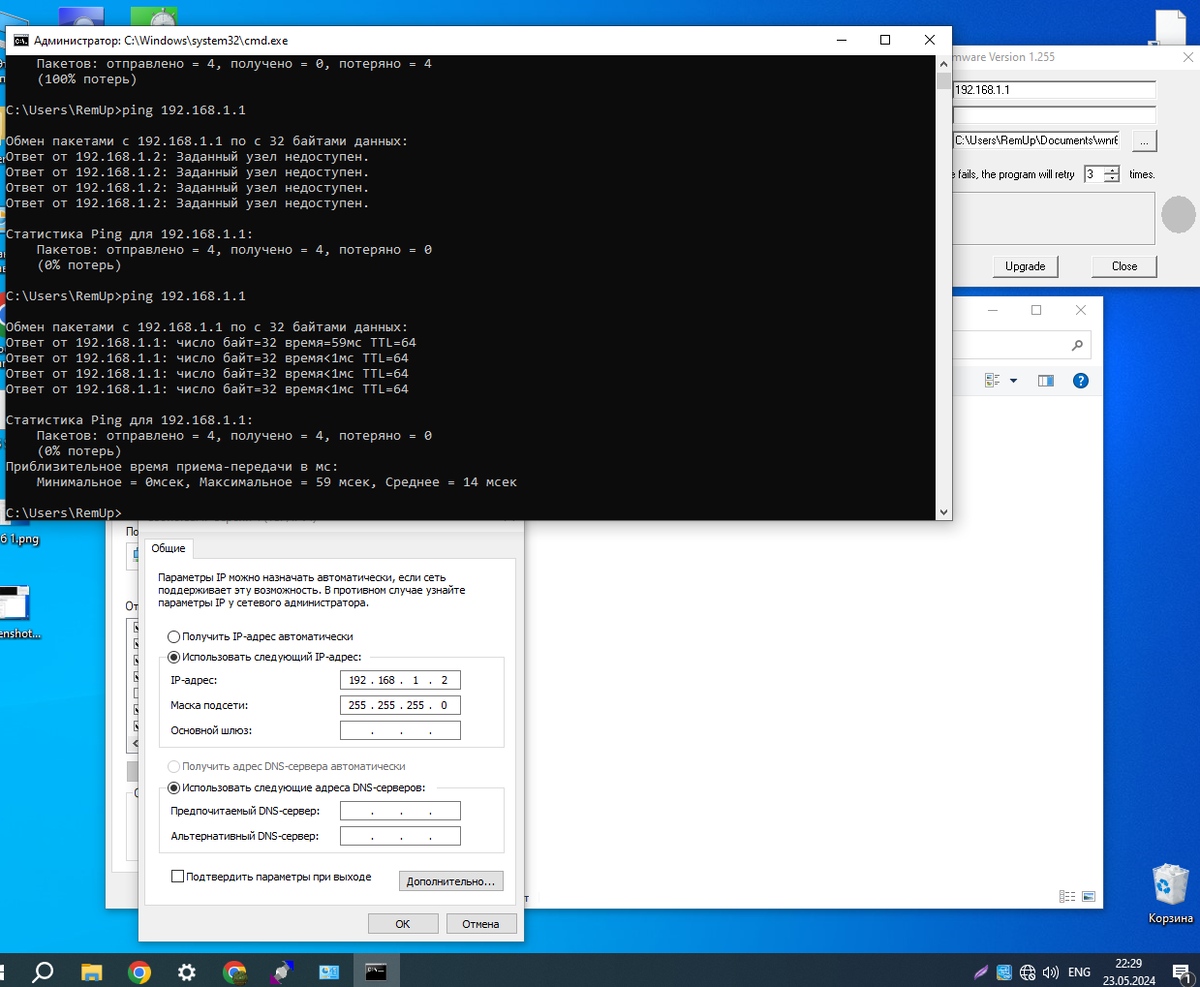Screen dimensions: 1200x987
Task: Click the volume icon in the system tray
Action: pos(1050,972)
